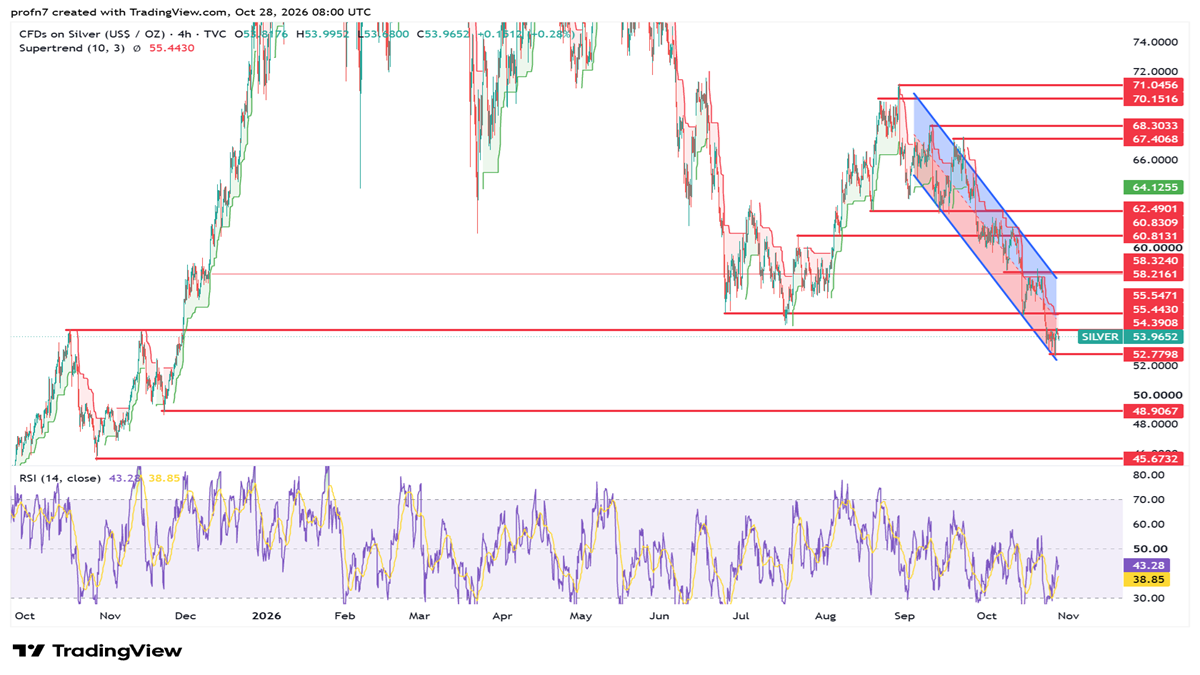Click the 58.3240 price level label
1200x675 pixels.
click(1156, 260)
